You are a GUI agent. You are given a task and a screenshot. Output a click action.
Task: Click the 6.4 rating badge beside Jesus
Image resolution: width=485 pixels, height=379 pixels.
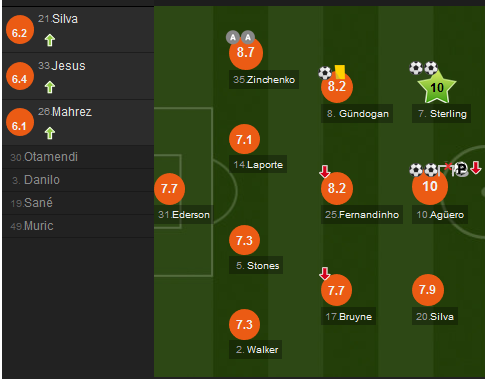20,76
